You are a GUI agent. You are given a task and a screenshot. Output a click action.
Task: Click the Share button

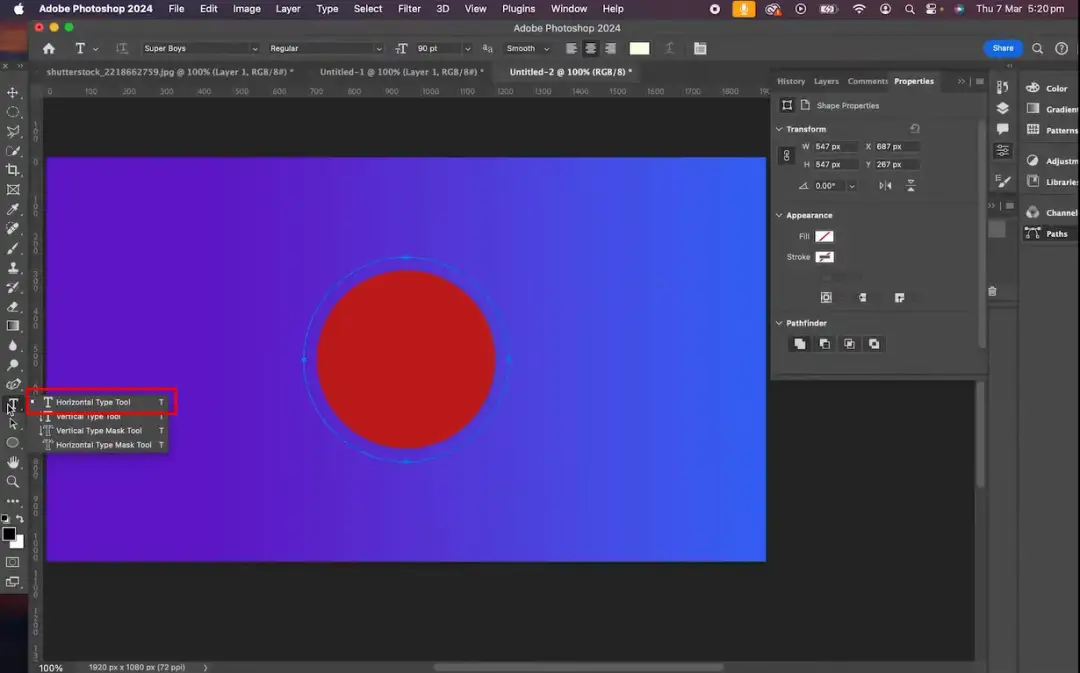point(1002,48)
